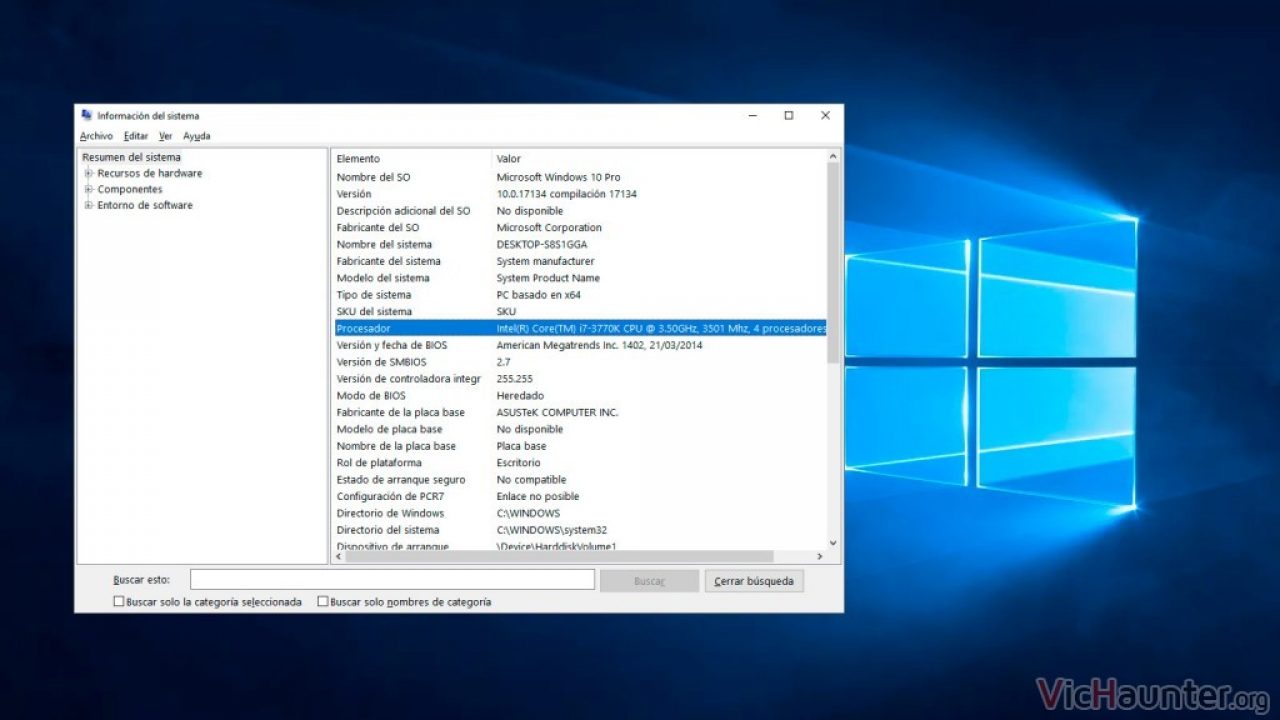Select the Fabricante del SO row

(579, 227)
